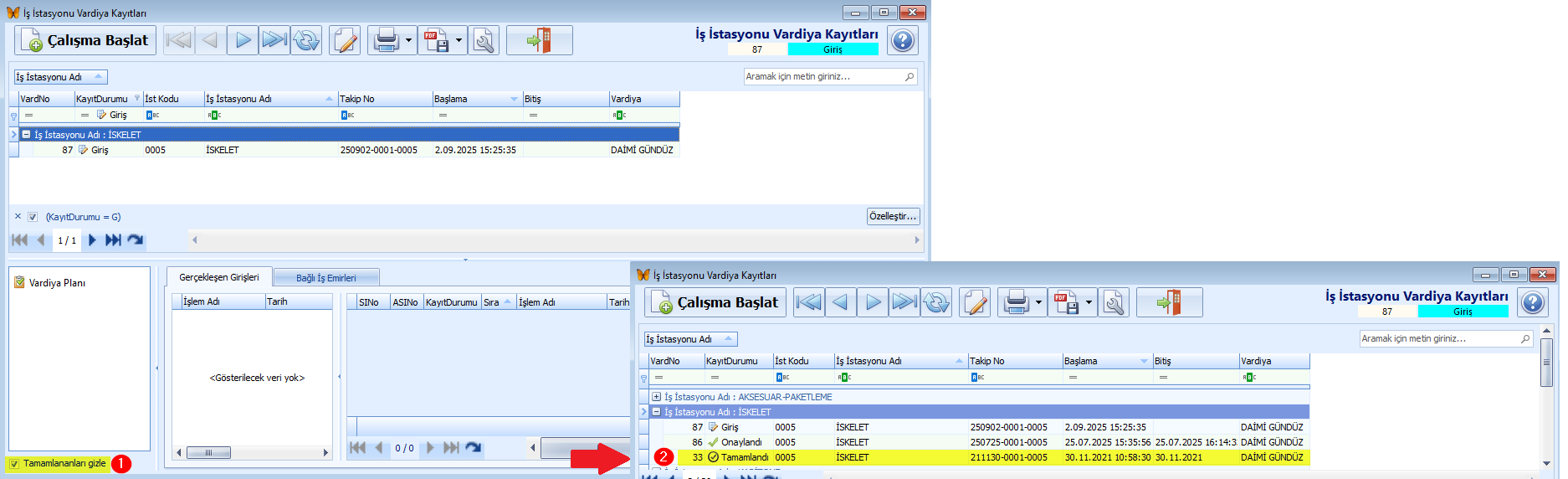The height and width of the screenshot is (479, 1568).
Task: Switch to the Bağlı İş Emirleri tab
Action: point(325,278)
